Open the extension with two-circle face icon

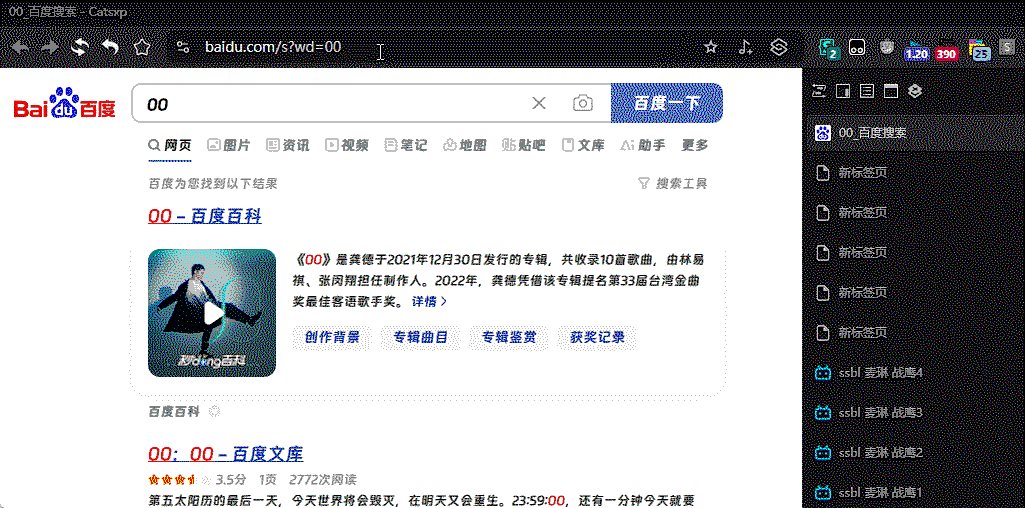856,47
